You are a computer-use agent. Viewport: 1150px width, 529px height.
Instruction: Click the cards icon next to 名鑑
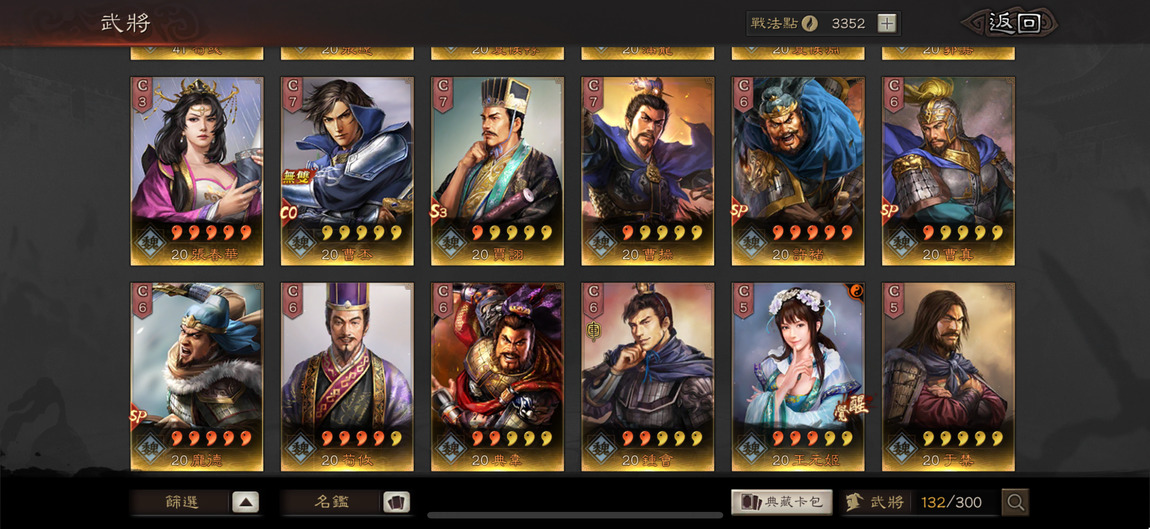coord(396,503)
